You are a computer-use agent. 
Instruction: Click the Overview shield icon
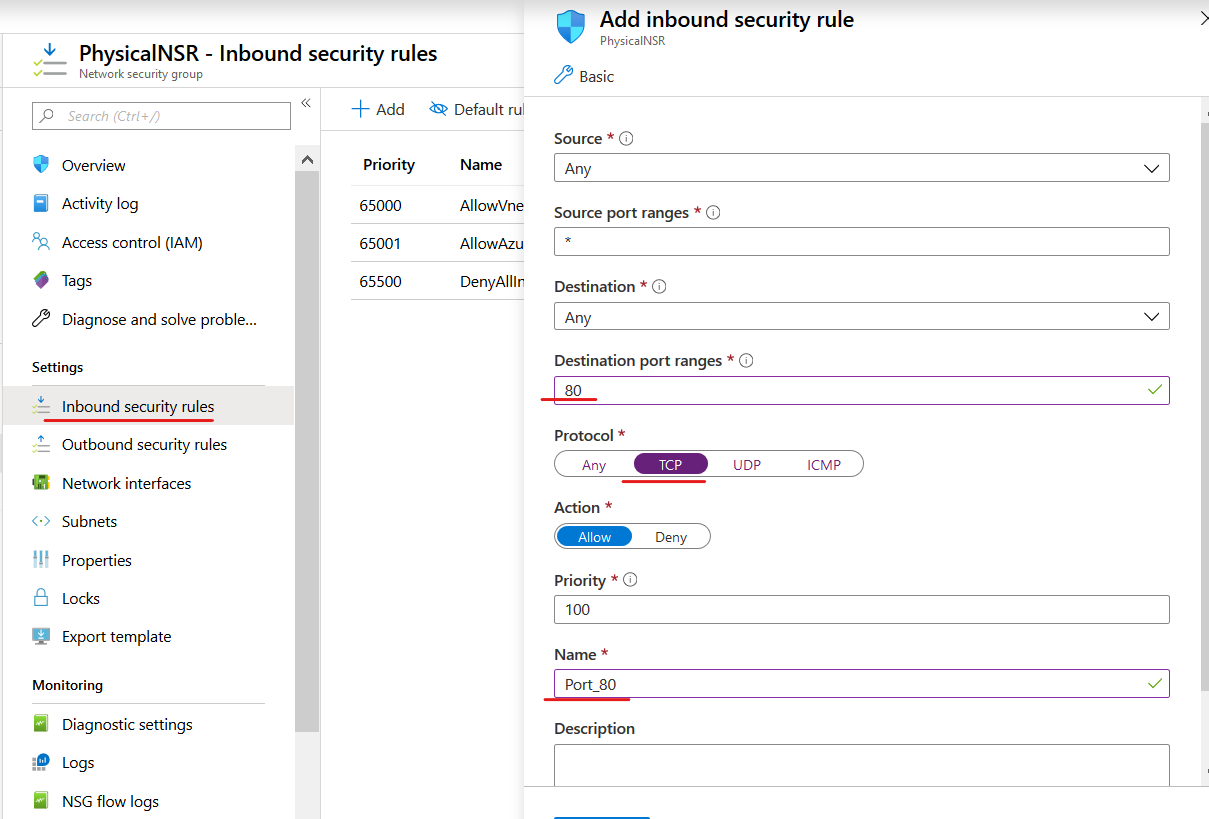[41, 165]
